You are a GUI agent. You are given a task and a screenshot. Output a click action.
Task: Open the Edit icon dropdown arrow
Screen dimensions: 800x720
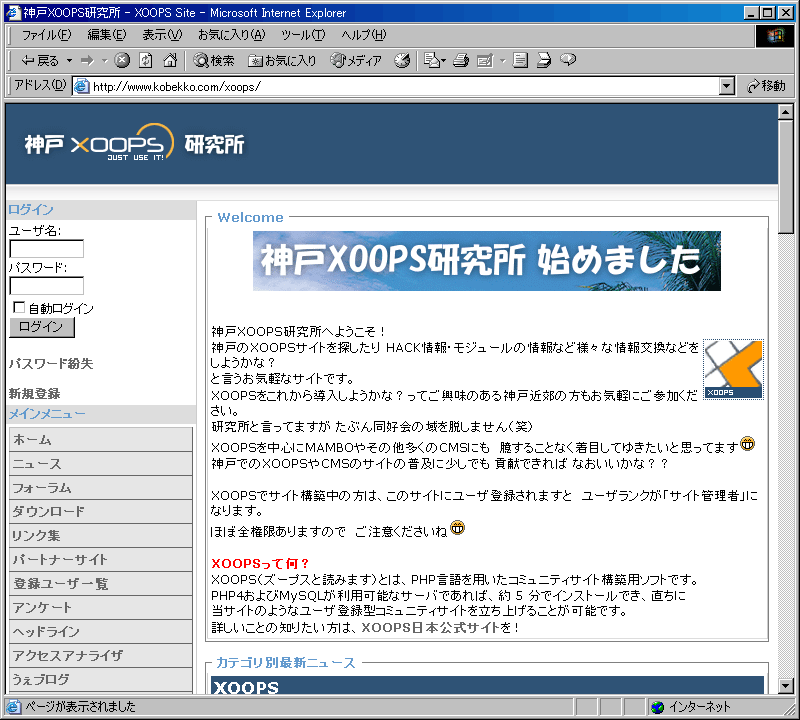[x=503, y=61]
